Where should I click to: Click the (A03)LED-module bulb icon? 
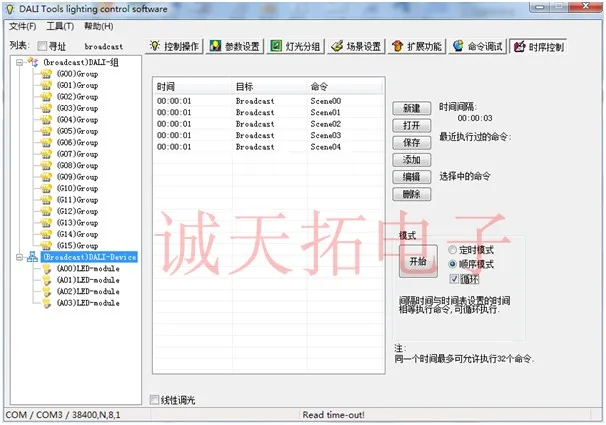point(46,303)
